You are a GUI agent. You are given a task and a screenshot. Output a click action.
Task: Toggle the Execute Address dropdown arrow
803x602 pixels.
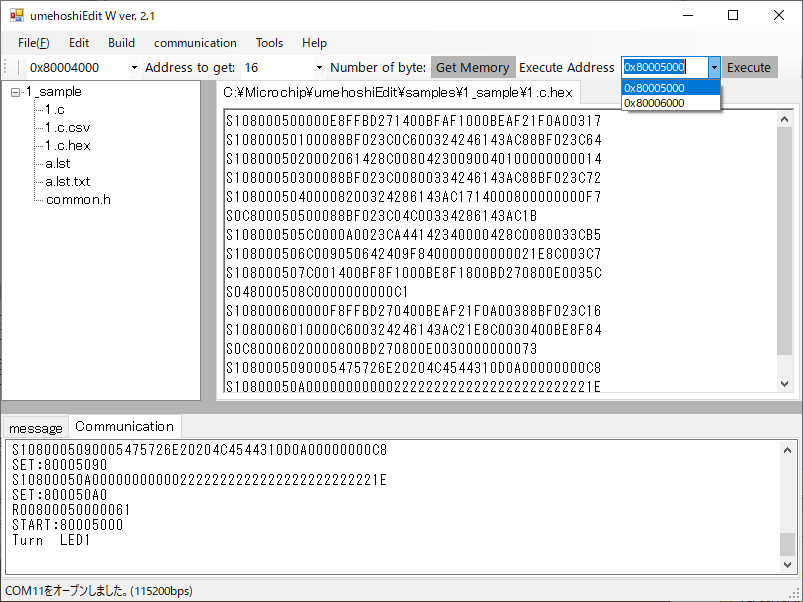tap(714, 68)
